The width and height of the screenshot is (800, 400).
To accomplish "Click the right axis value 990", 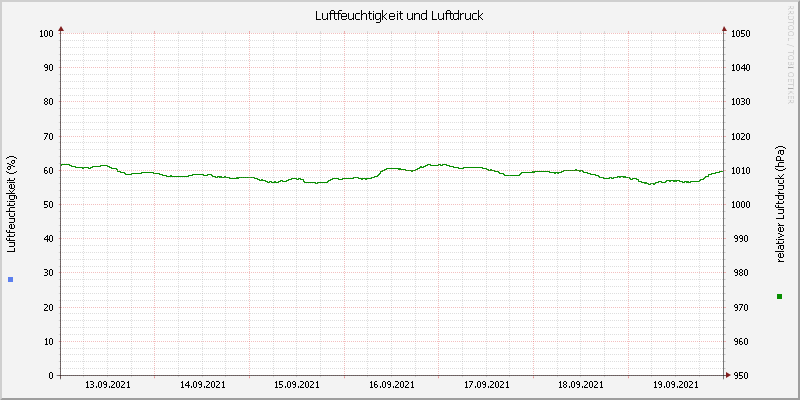I will pos(739,239).
